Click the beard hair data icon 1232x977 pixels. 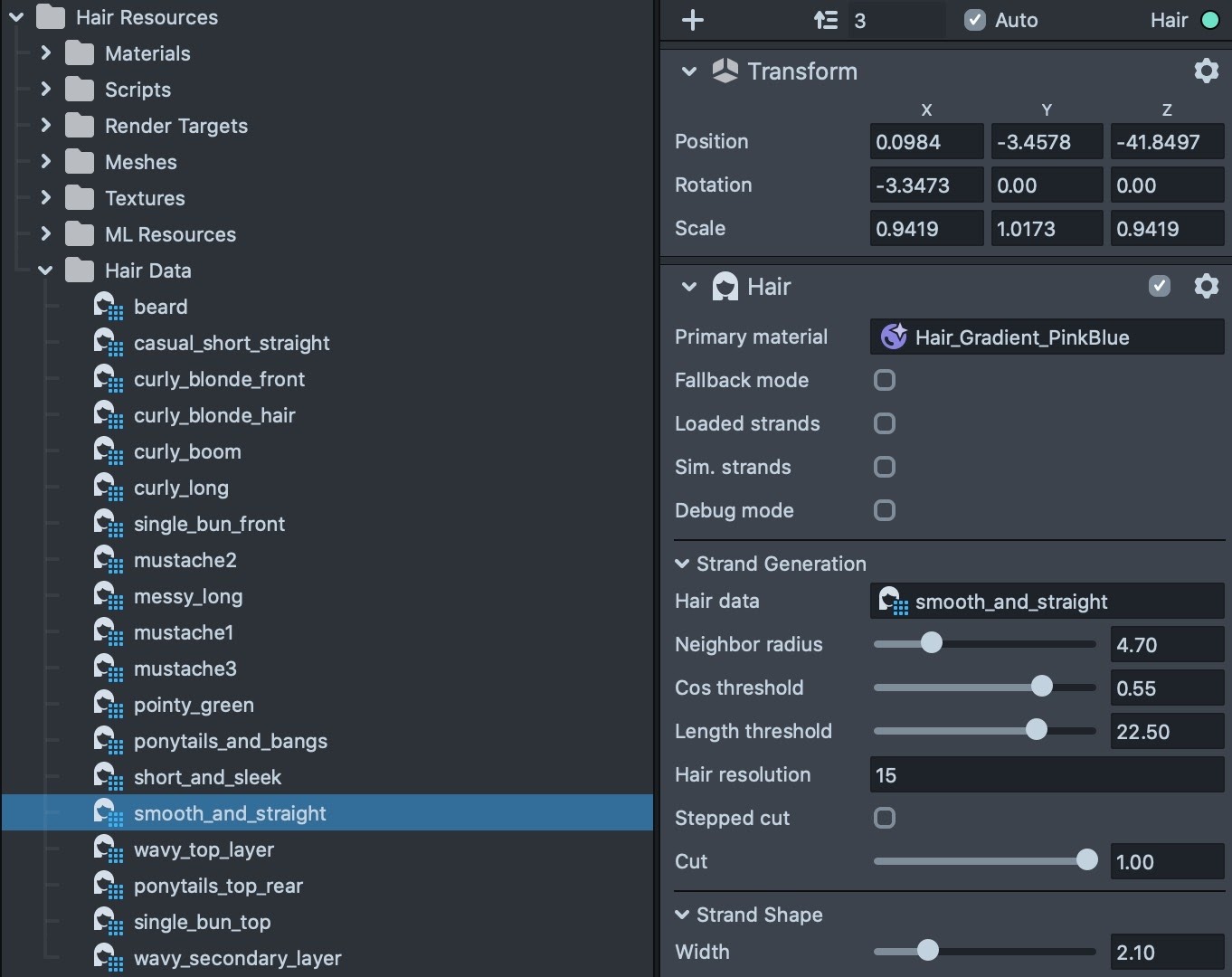tap(109, 307)
